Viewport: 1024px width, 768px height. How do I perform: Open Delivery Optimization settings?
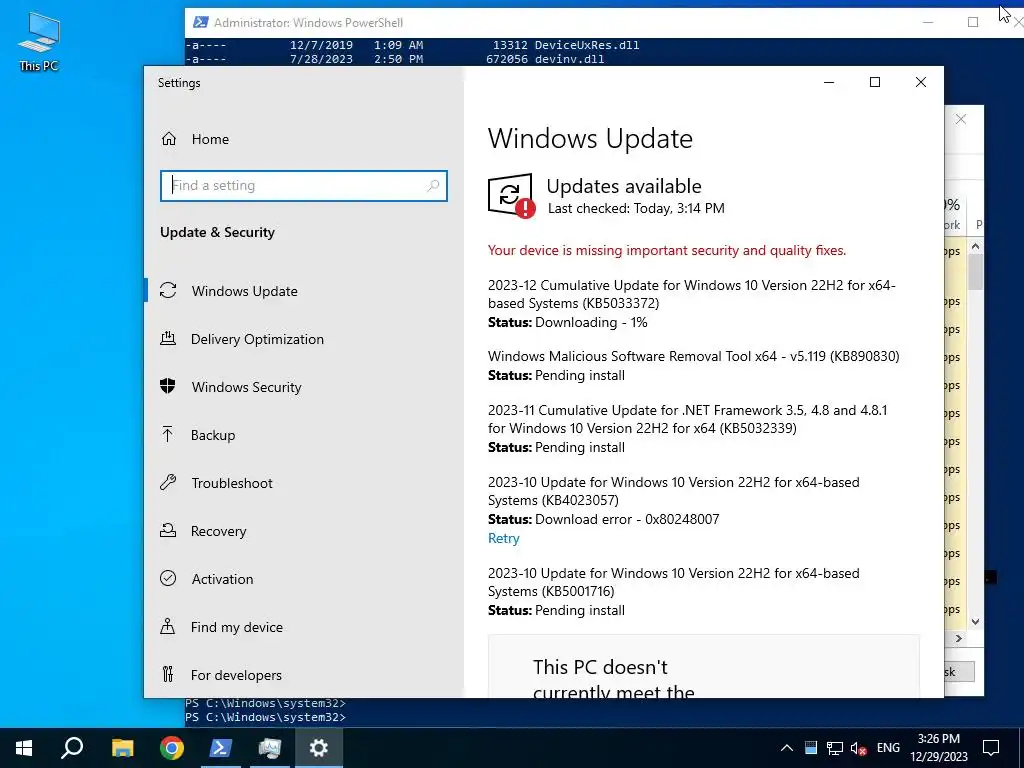(257, 339)
